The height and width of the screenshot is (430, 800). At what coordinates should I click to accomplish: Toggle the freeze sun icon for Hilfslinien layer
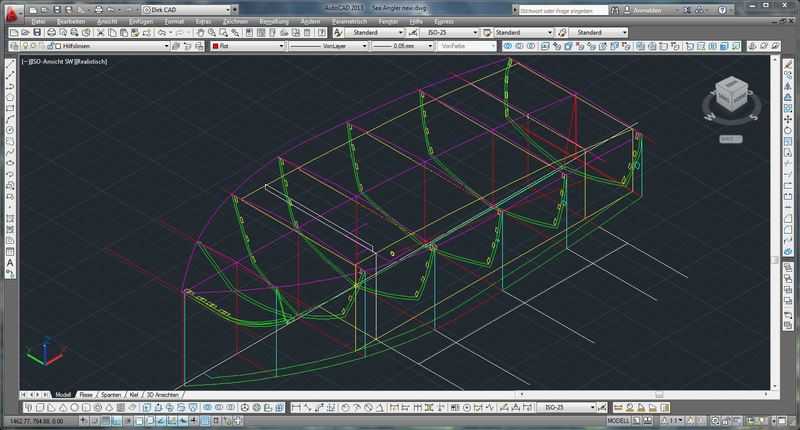coord(33,46)
